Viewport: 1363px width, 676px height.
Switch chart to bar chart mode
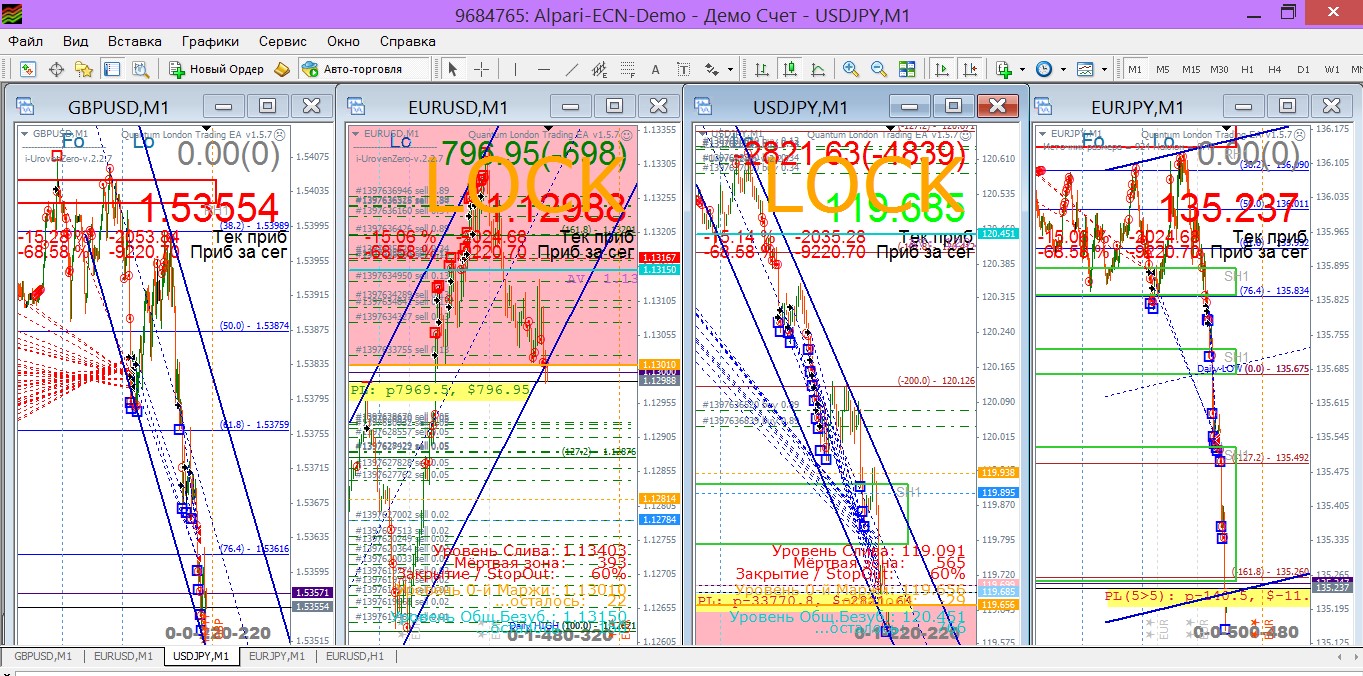pos(762,69)
